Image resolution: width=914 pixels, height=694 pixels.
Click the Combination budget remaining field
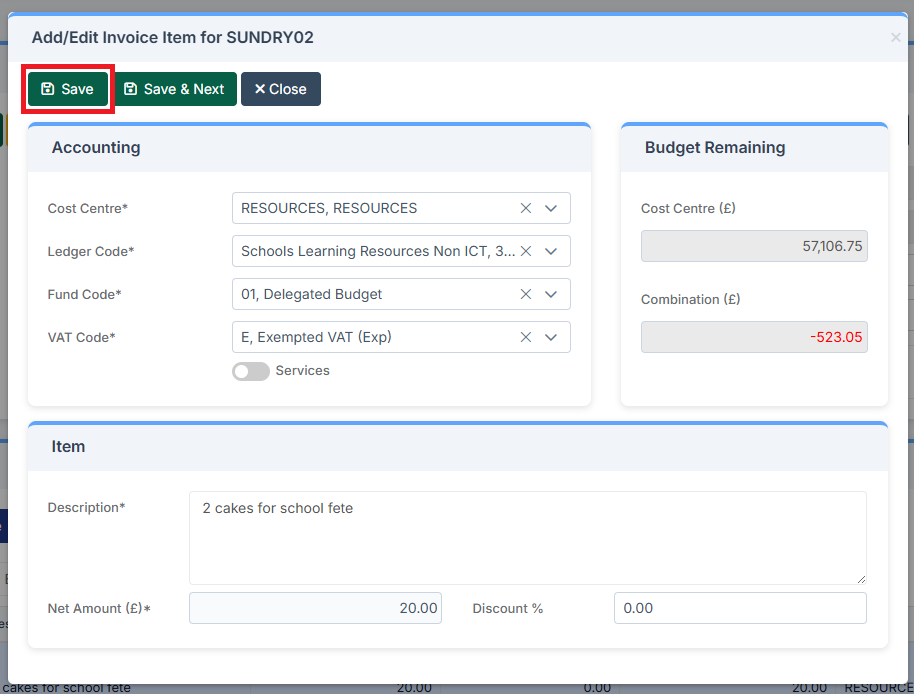click(x=754, y=337)
